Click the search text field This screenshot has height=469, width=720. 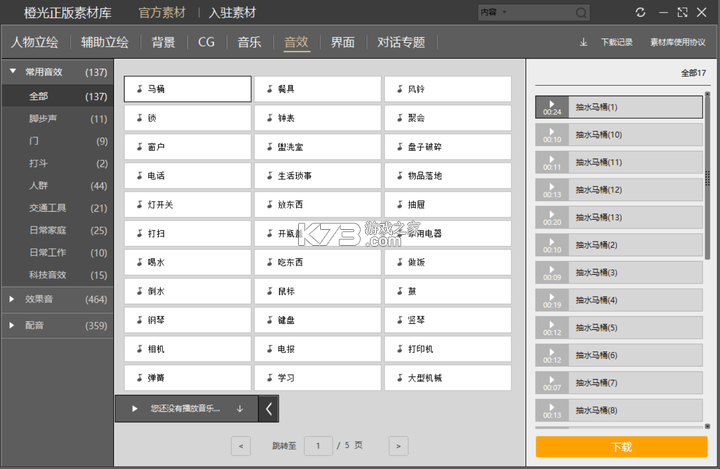click(542, 12)
